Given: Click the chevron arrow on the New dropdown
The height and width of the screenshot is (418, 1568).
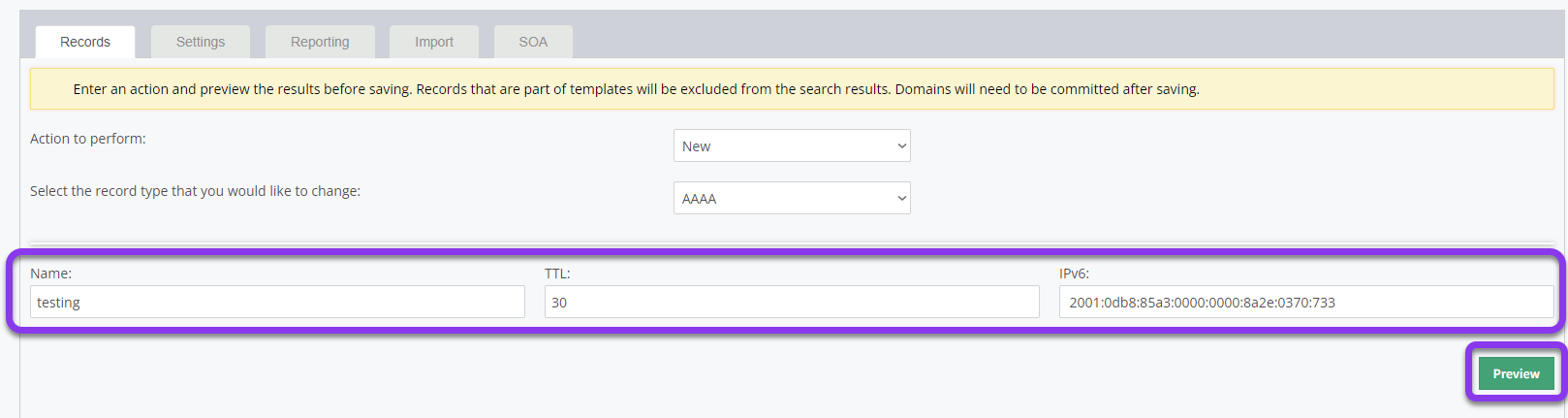Looking at the screenshot, I should coord(901,146).
